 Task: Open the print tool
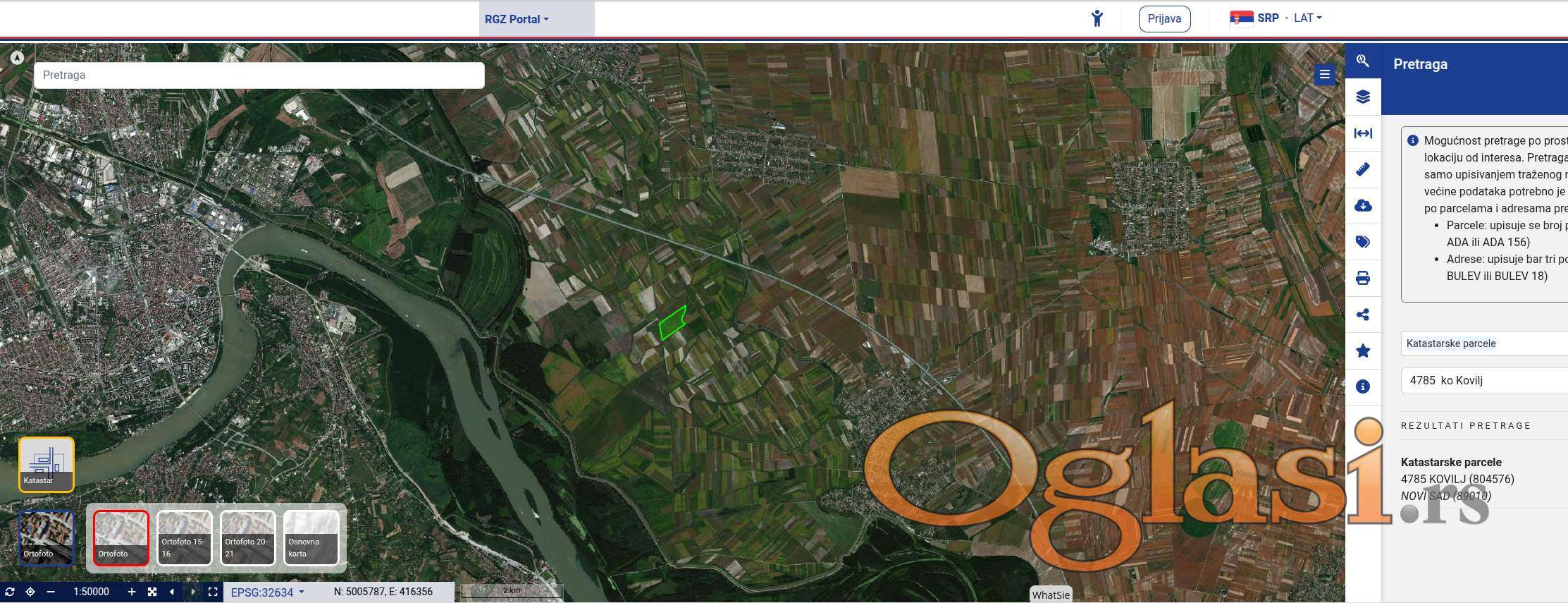1363,279
